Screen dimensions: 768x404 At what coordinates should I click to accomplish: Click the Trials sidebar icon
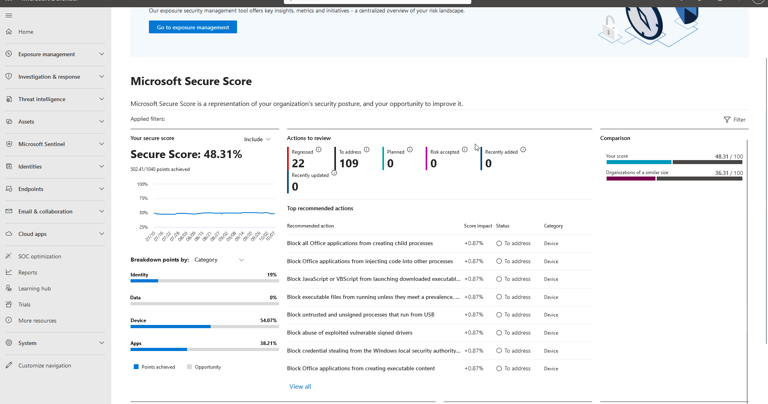(x=9, y=304)
